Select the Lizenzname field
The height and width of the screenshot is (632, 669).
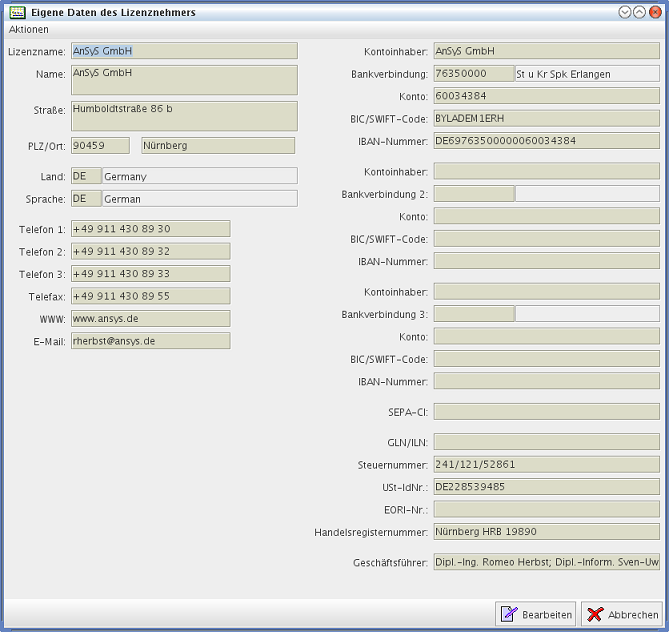pos(184,51)
